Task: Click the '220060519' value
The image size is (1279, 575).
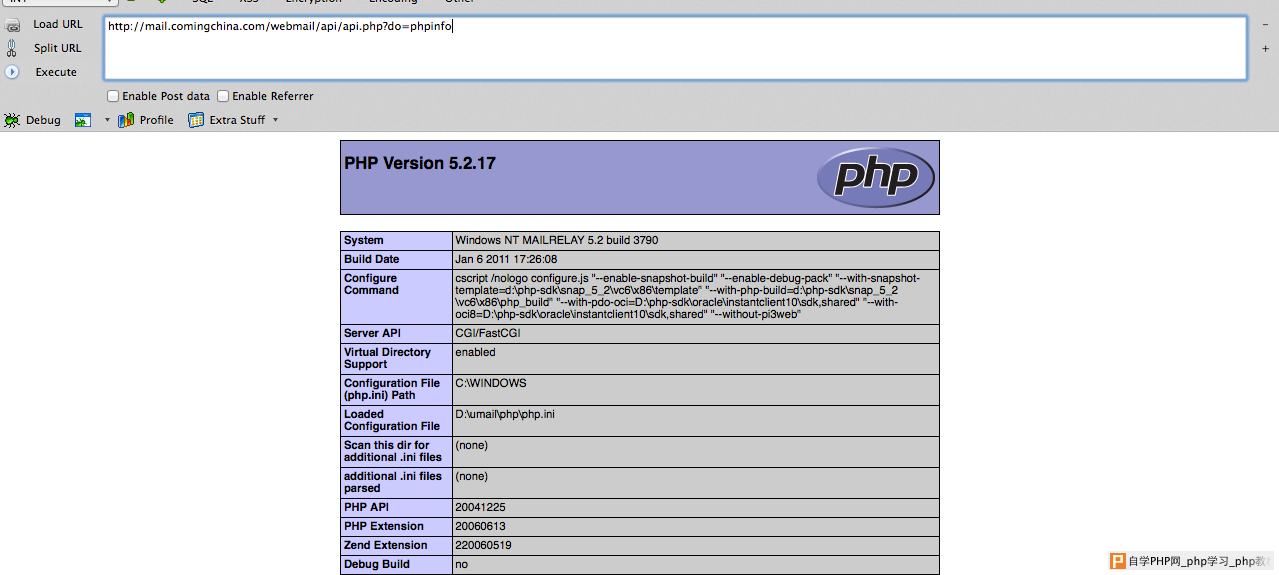Action: (x=483, y=545)
